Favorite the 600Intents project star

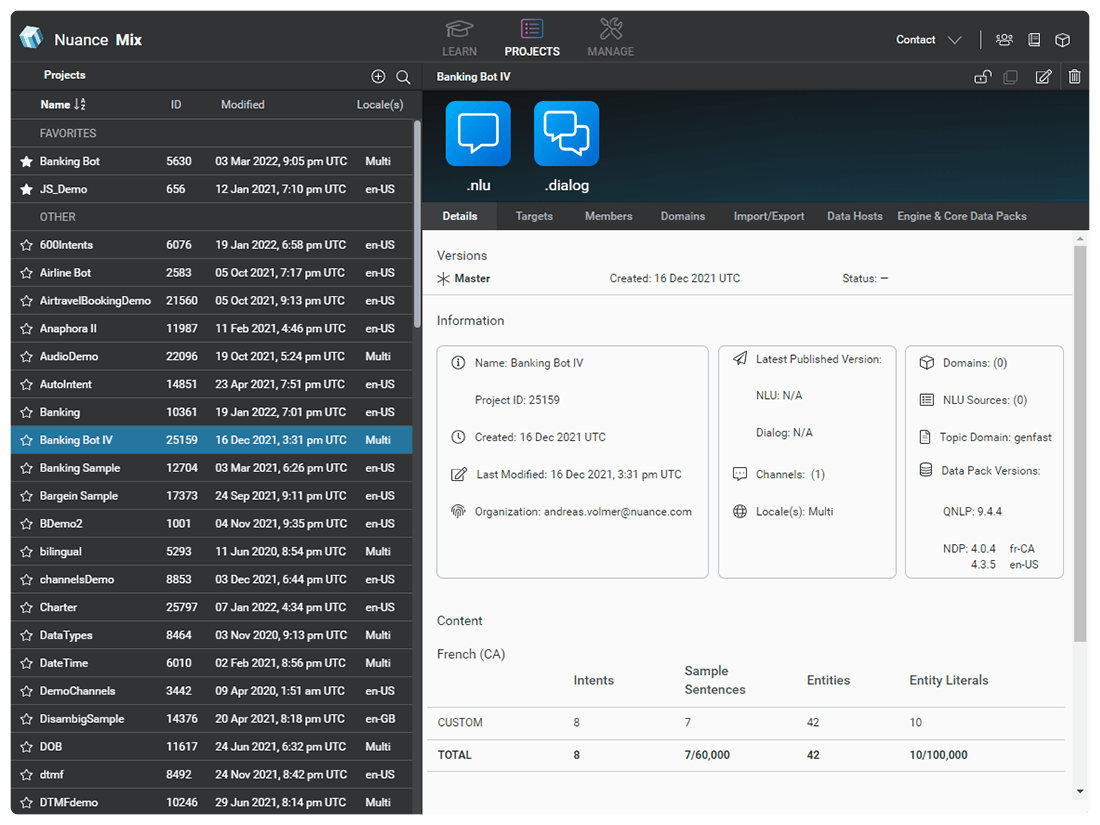click(27, 245)
